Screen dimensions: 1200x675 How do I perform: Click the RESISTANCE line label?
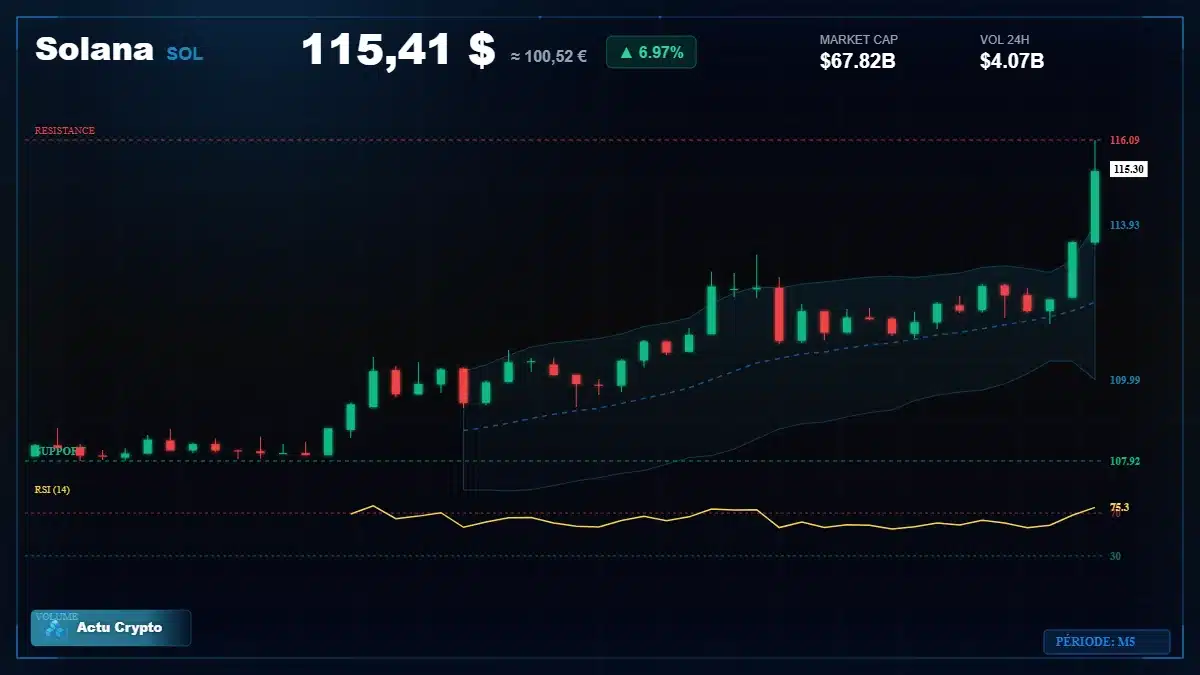tap(65, 130)
